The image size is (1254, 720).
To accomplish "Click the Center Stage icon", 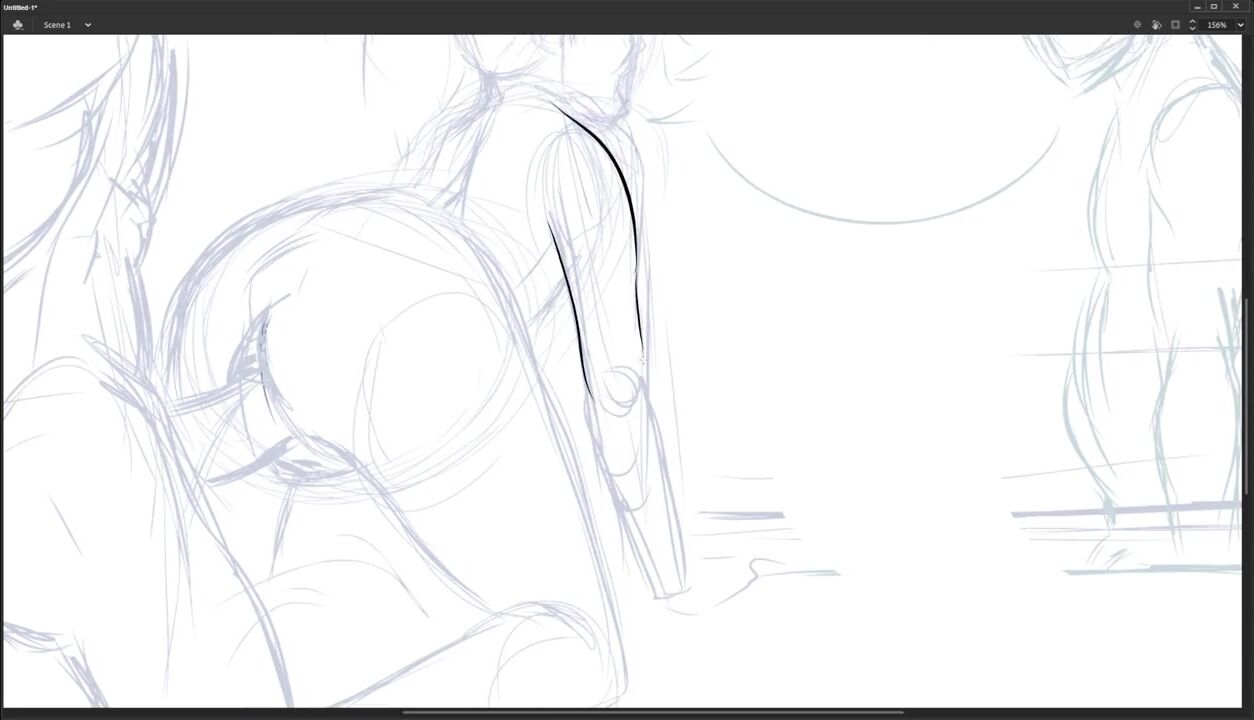I will [1137, 25].
